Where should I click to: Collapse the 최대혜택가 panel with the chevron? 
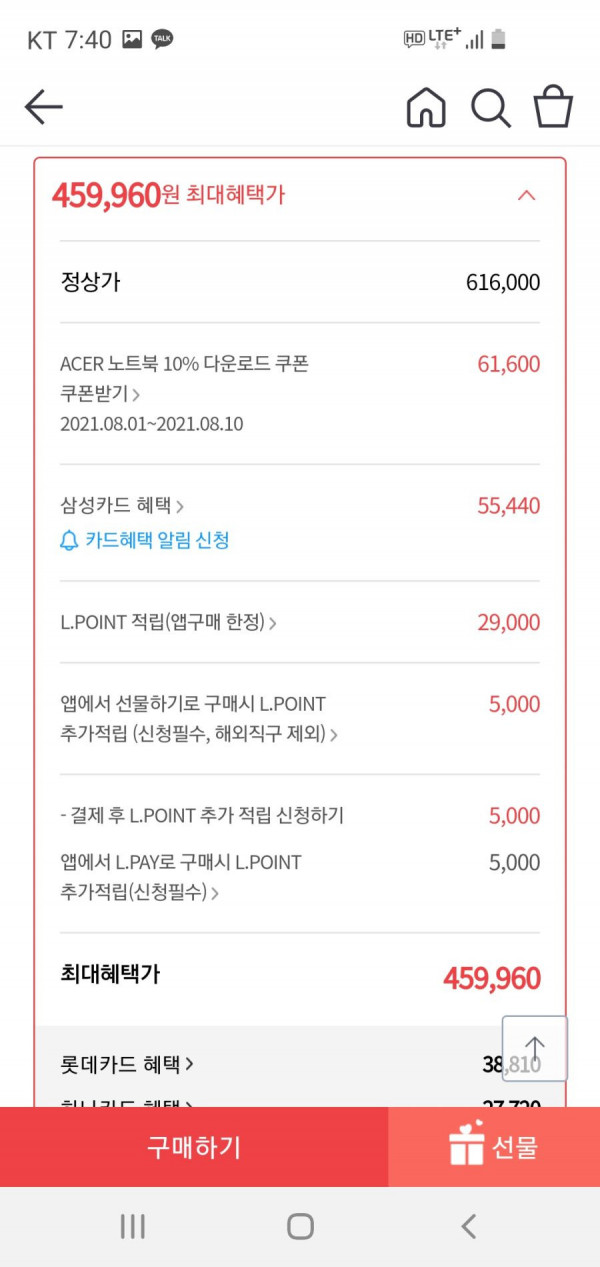(x=527, y=195)
